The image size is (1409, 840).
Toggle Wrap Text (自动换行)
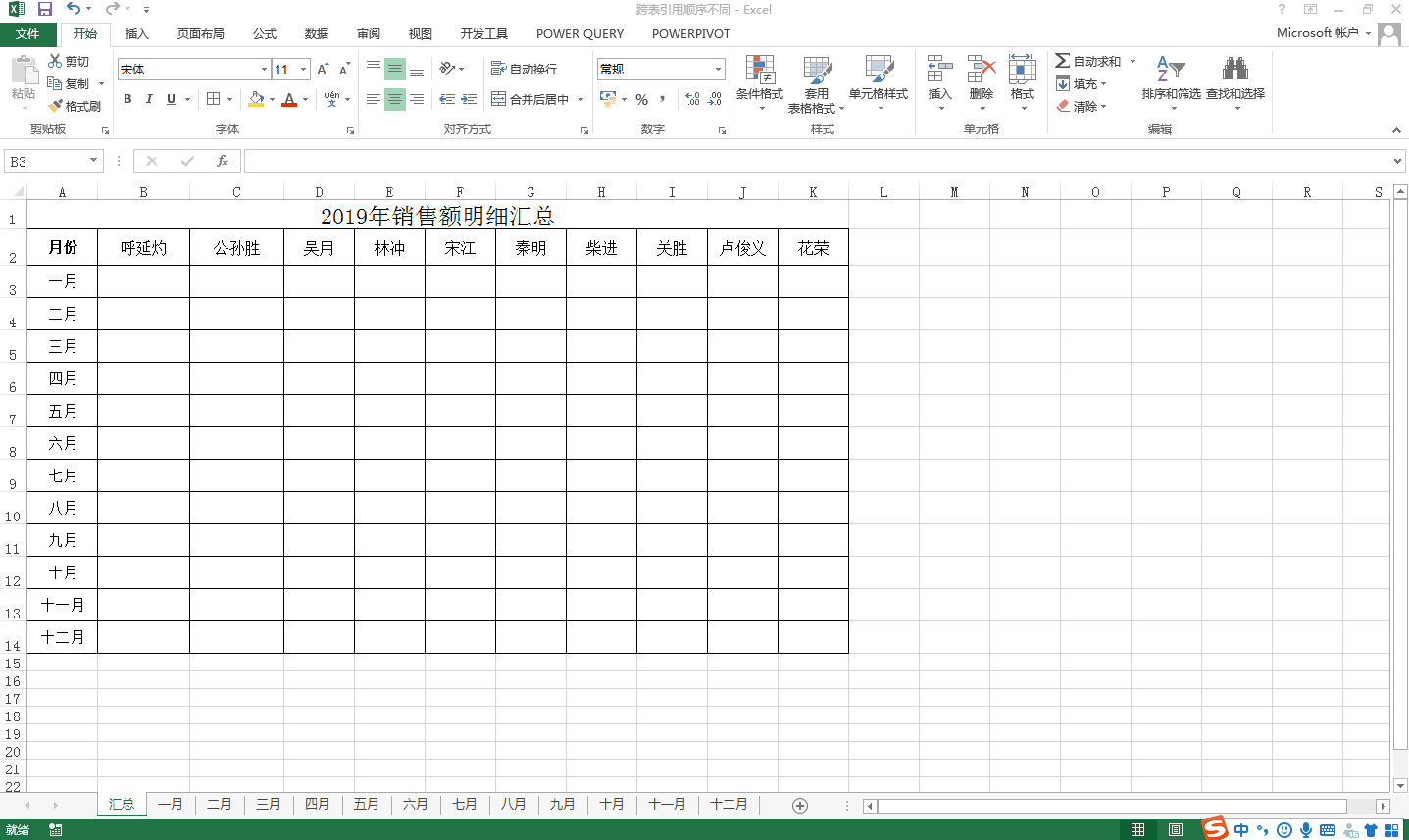pos(525,69)
